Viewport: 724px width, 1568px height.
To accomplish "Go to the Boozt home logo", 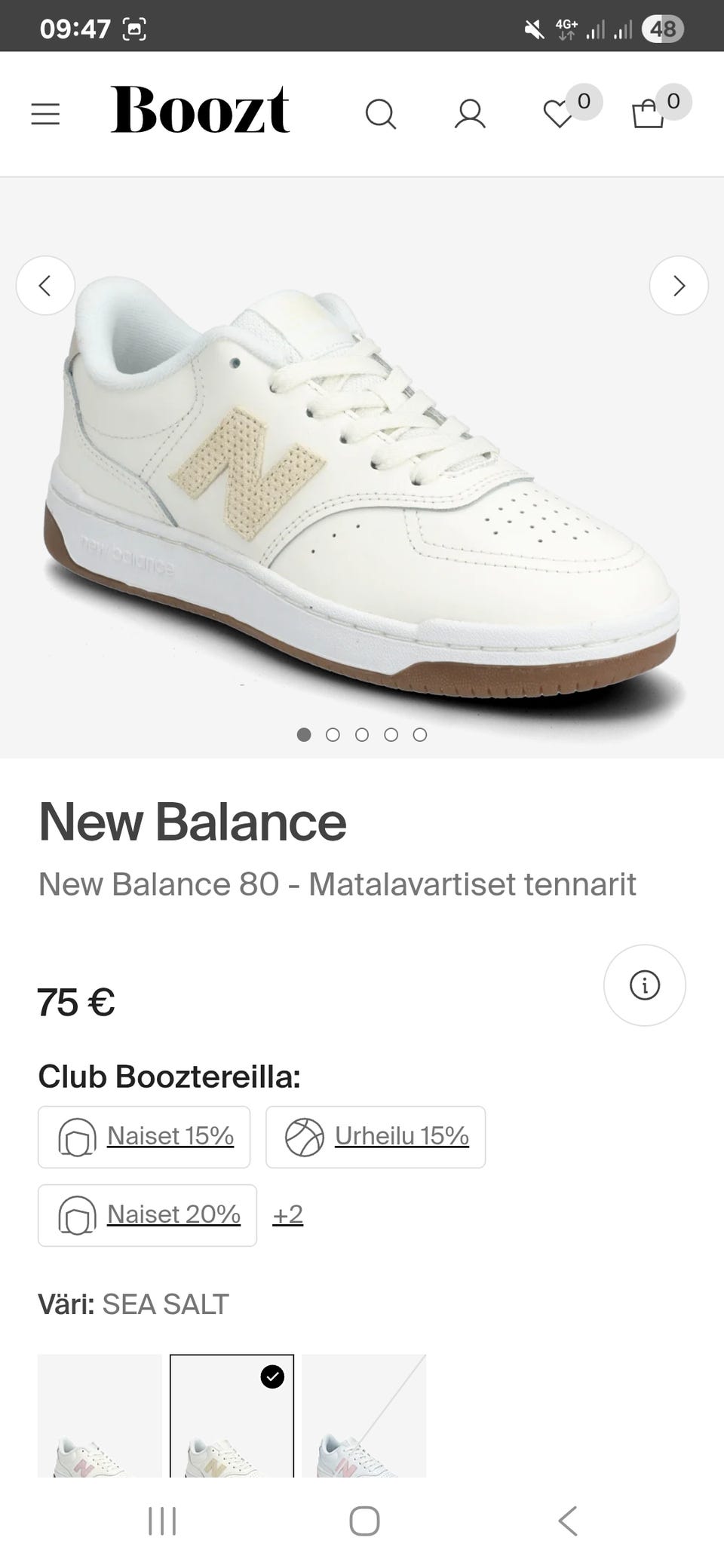I will point(200,111).
